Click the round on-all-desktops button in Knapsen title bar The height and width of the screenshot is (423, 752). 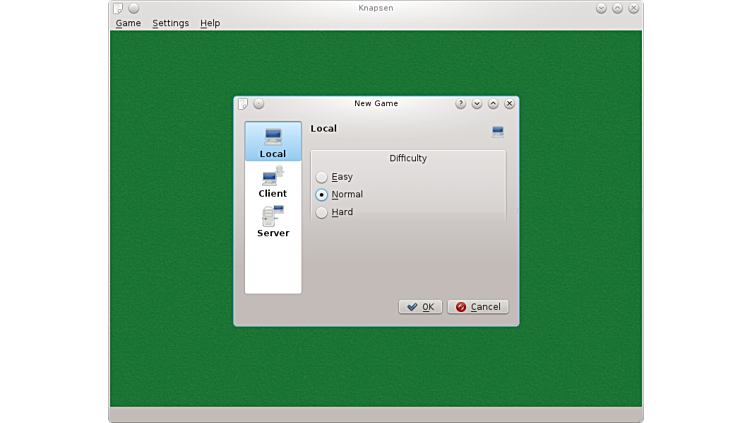[134, 8]
